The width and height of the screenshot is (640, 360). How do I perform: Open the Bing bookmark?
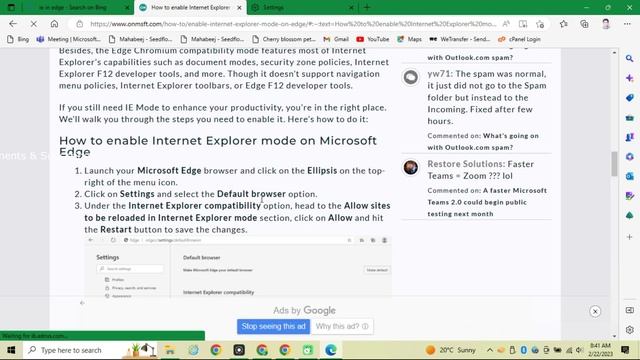[x=18, y=39]
